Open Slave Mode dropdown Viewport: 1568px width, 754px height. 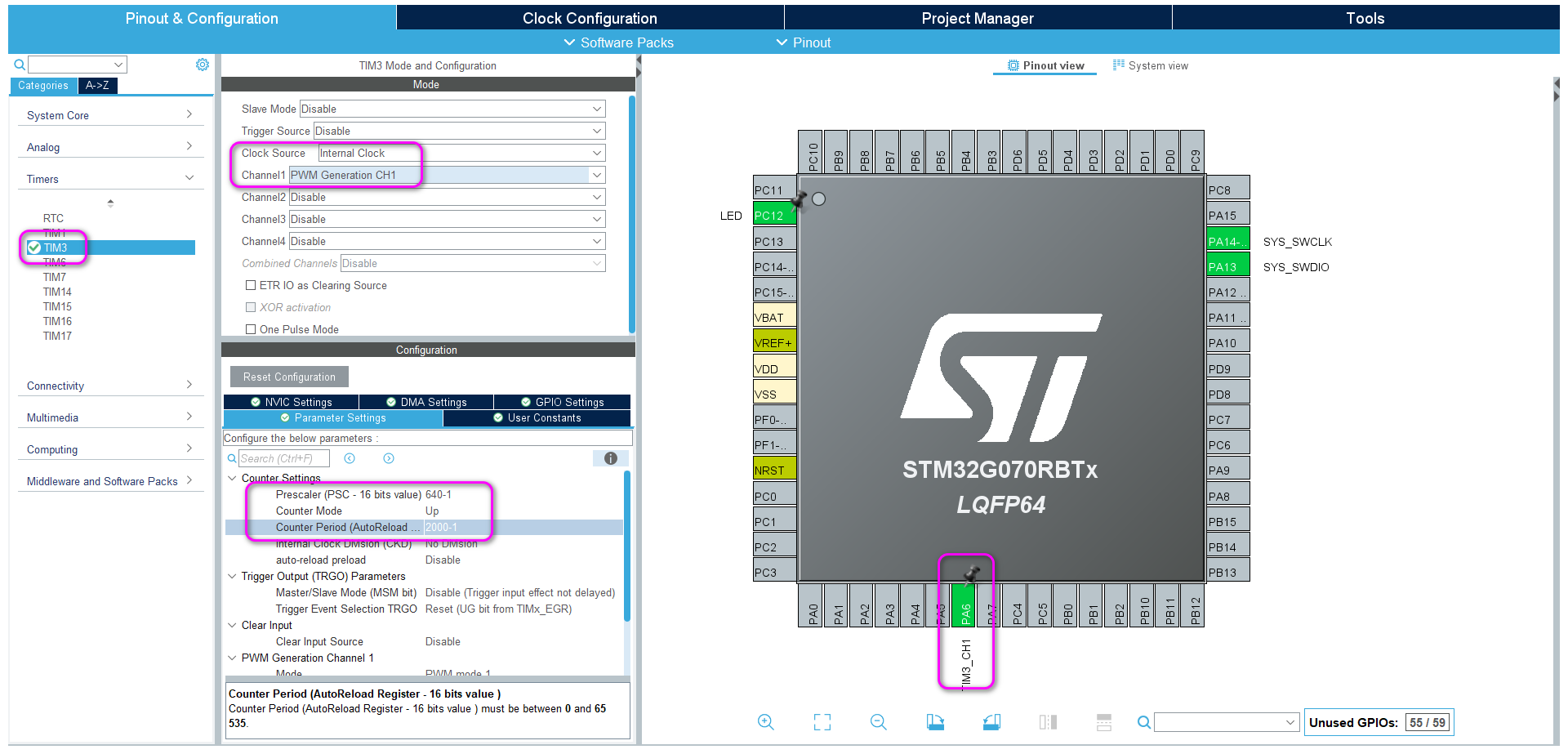pos(452,109)
